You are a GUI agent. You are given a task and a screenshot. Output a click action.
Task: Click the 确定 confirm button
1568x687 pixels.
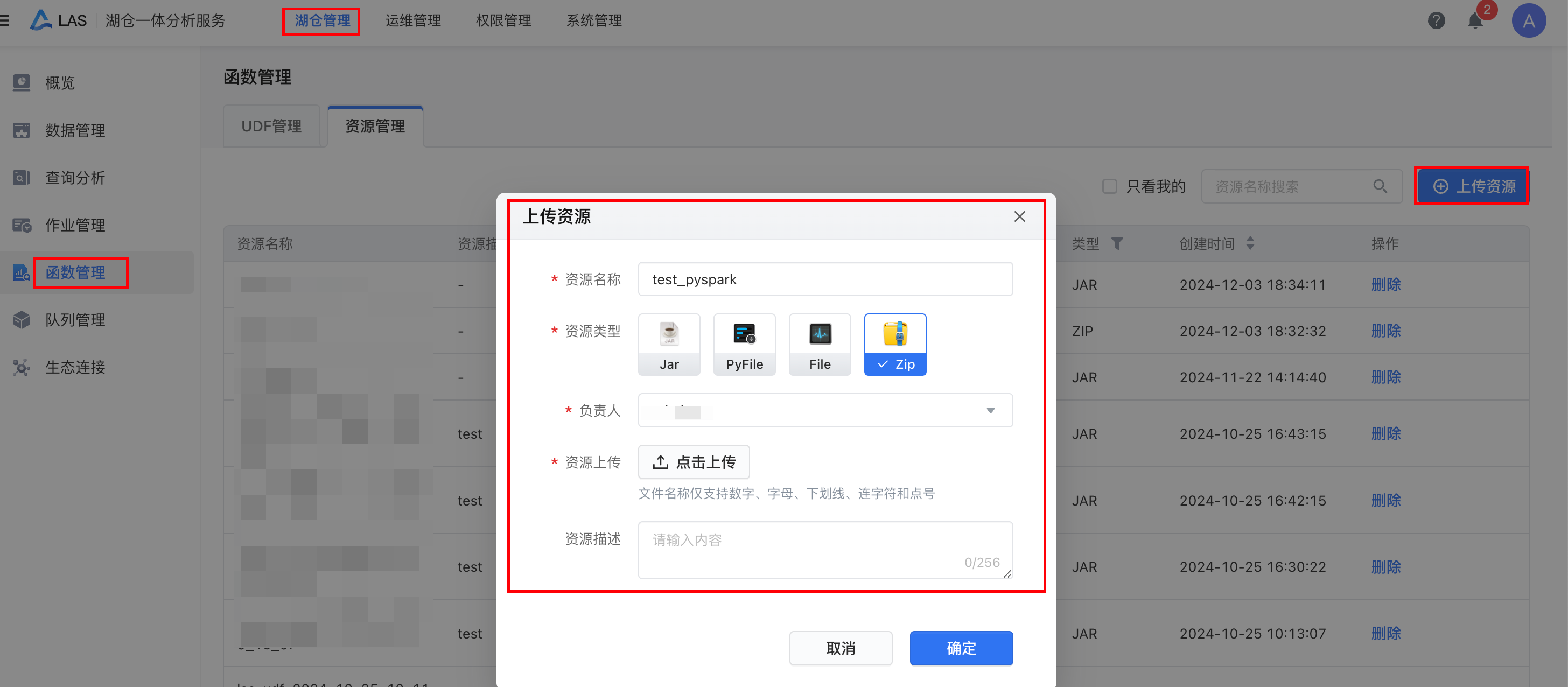tap(961, 648)
